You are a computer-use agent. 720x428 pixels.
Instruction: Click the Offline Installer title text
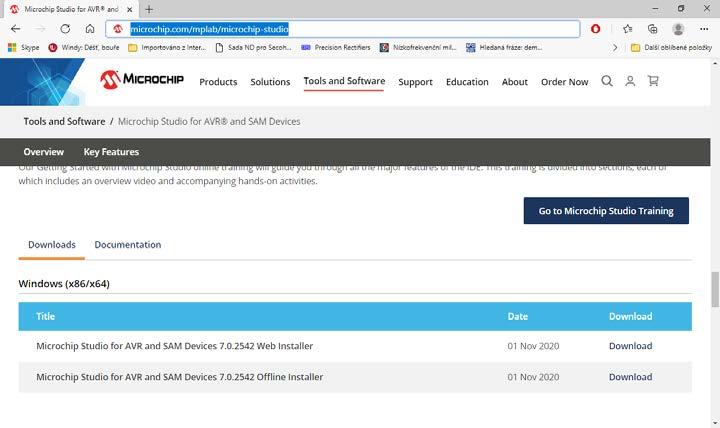click(180, 377)
